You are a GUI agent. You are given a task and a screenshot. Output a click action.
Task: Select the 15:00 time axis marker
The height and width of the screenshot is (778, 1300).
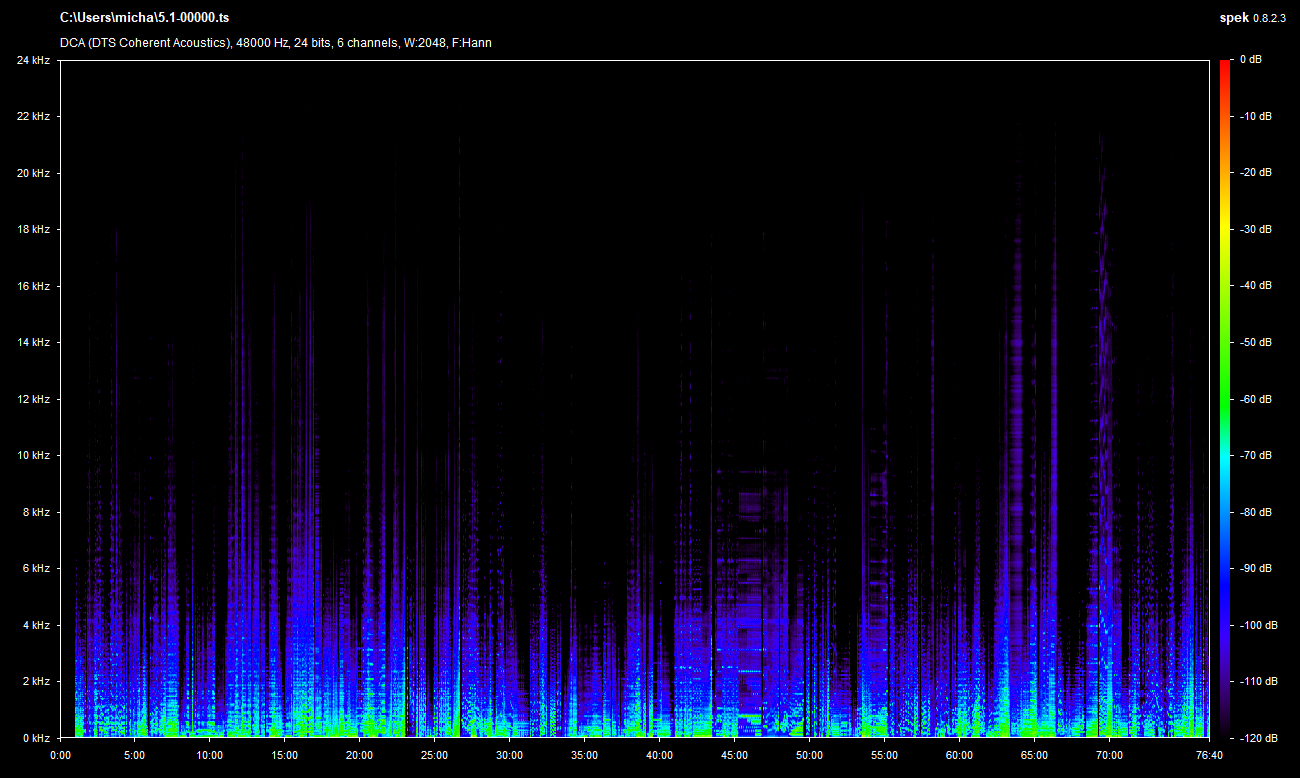285,755
